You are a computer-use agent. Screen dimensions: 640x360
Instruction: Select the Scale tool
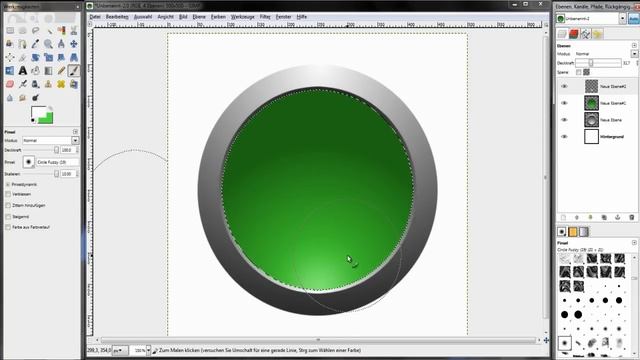pos(48,57)
